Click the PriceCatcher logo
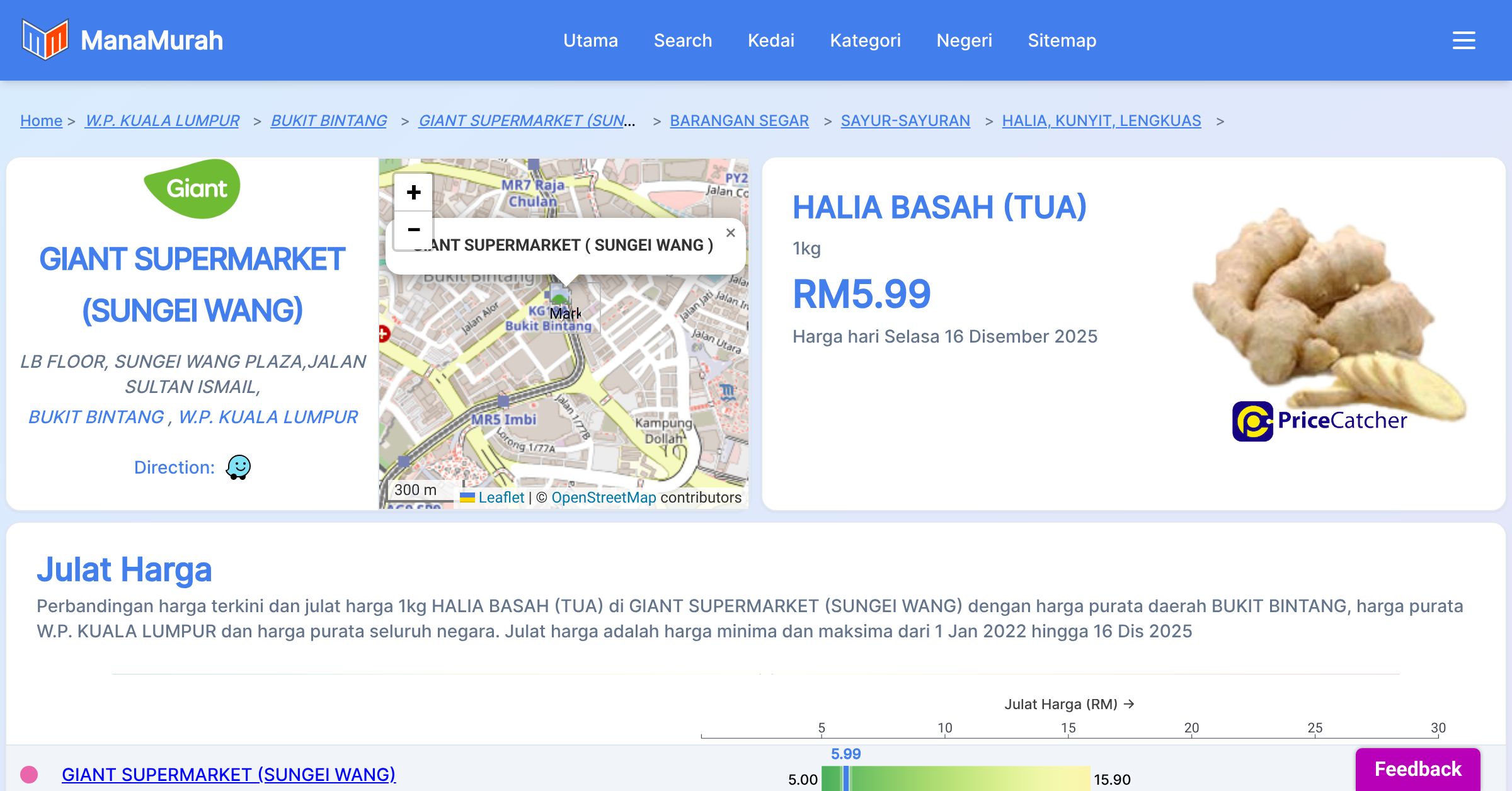Screen dimensions: 1512x791 [1319, 421]
